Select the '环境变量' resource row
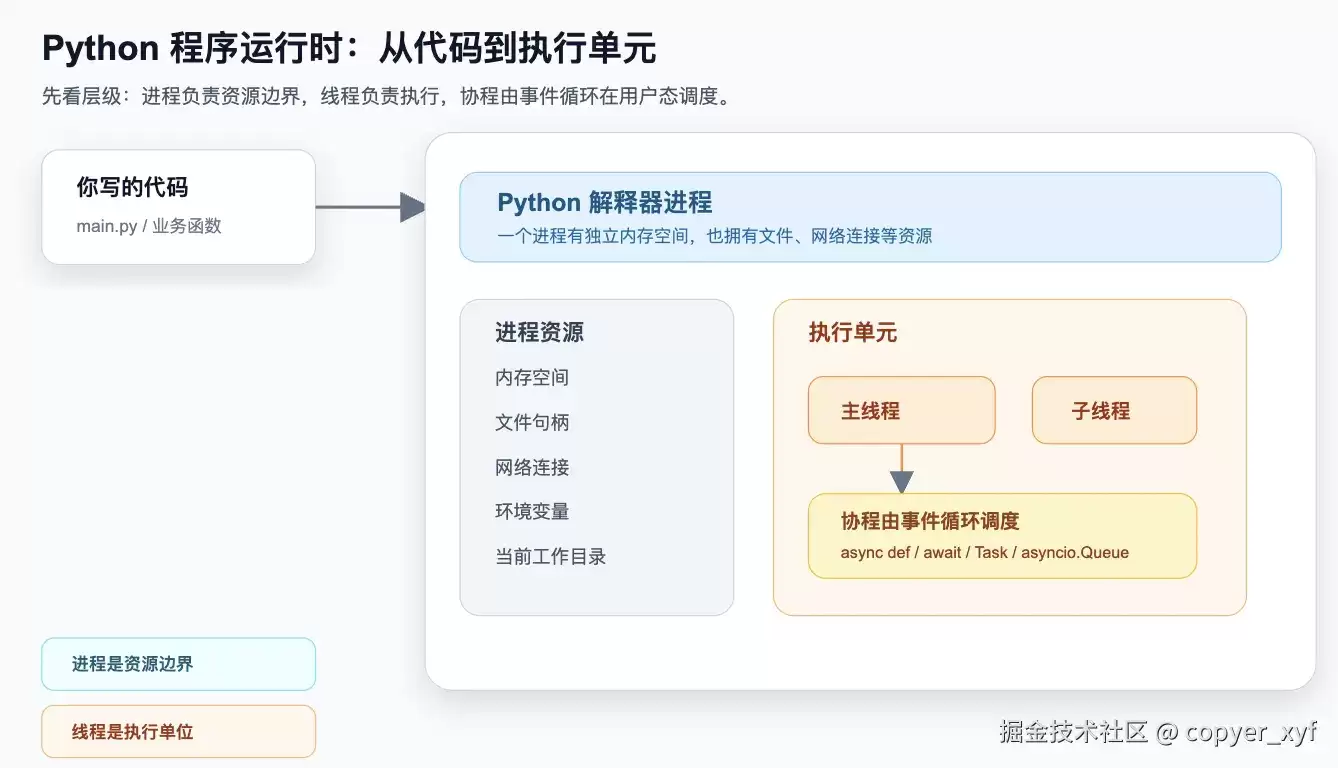The height and width of the screenshot is (768, 1338). [x=532, y=511]
